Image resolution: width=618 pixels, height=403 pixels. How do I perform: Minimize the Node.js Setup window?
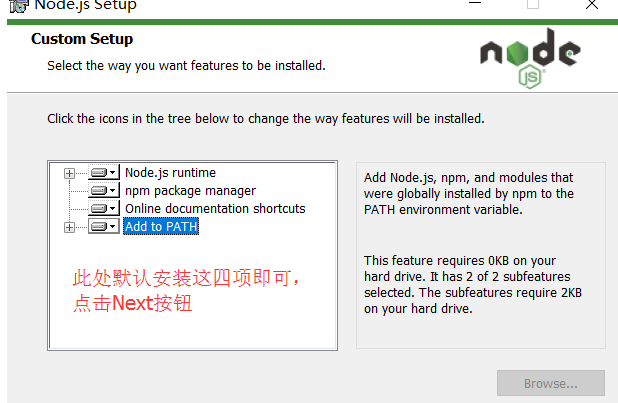coord(477,5)
